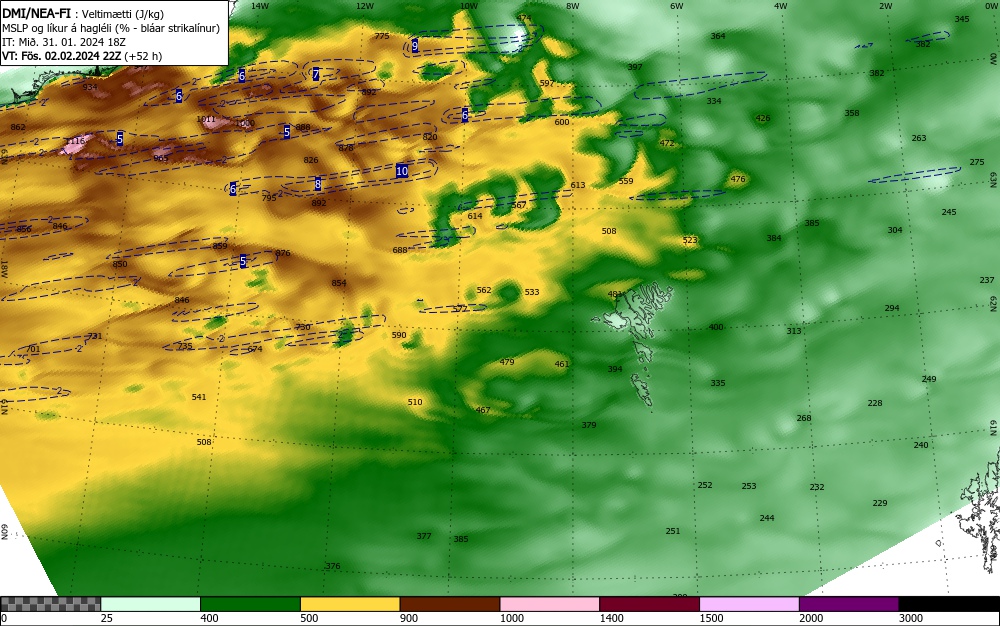Click the legend scale label 900
The height and width of the screenshot is (626, 1000).
[409, 618]
